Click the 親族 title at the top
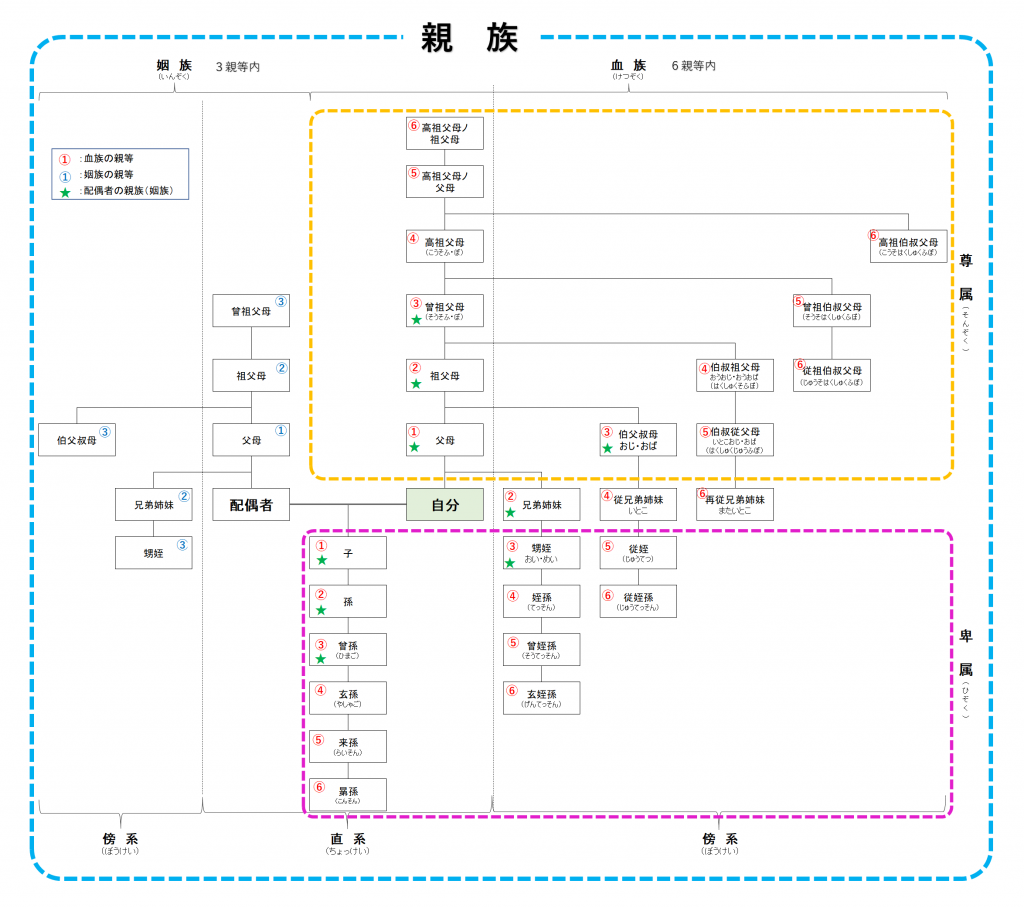 469,37
